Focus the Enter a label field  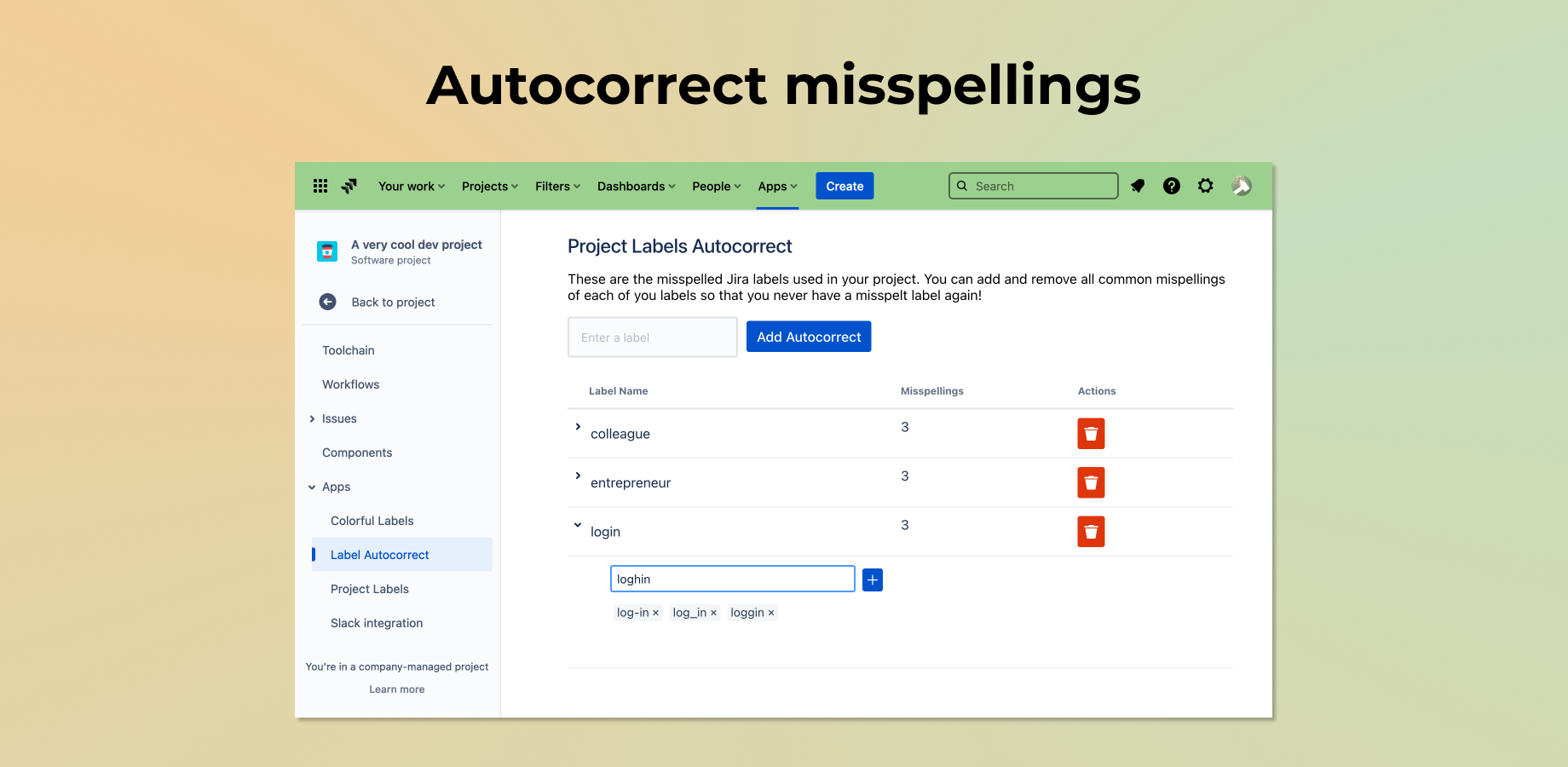pyautogui.click(x=653, y=337)
